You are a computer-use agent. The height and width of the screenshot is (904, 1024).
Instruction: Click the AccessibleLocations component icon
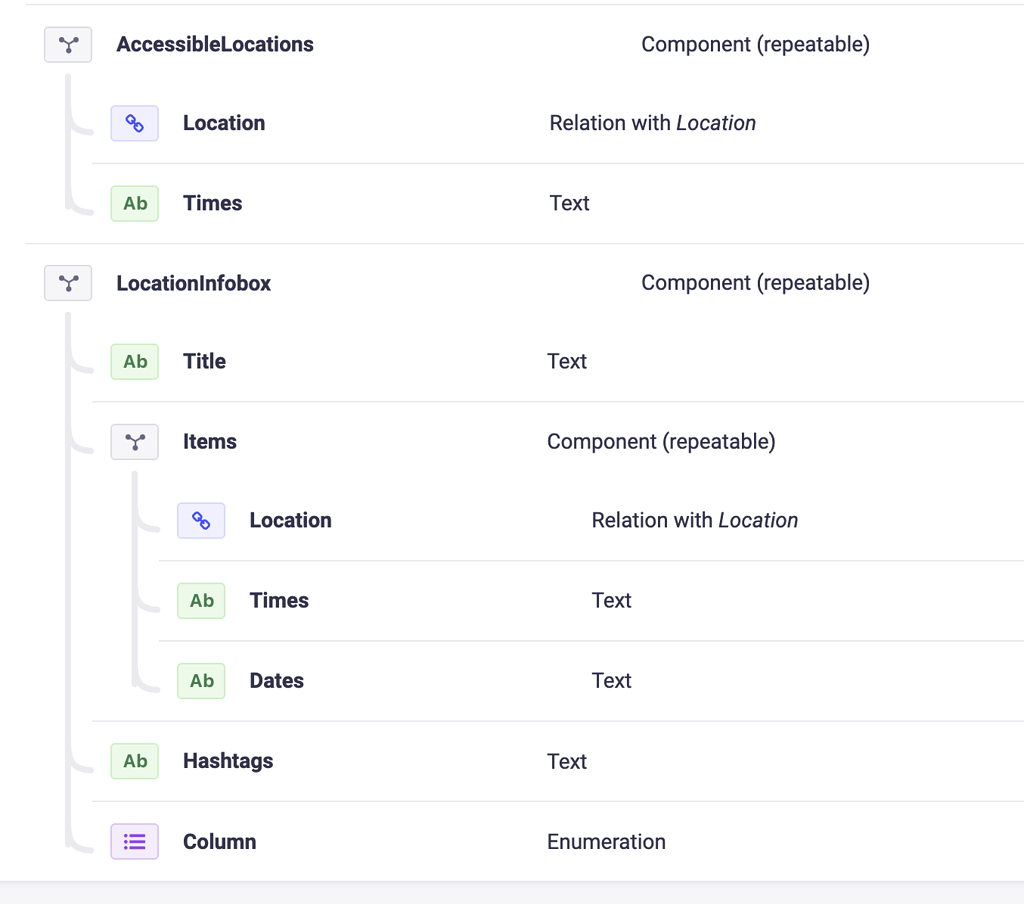click(68, 44)
